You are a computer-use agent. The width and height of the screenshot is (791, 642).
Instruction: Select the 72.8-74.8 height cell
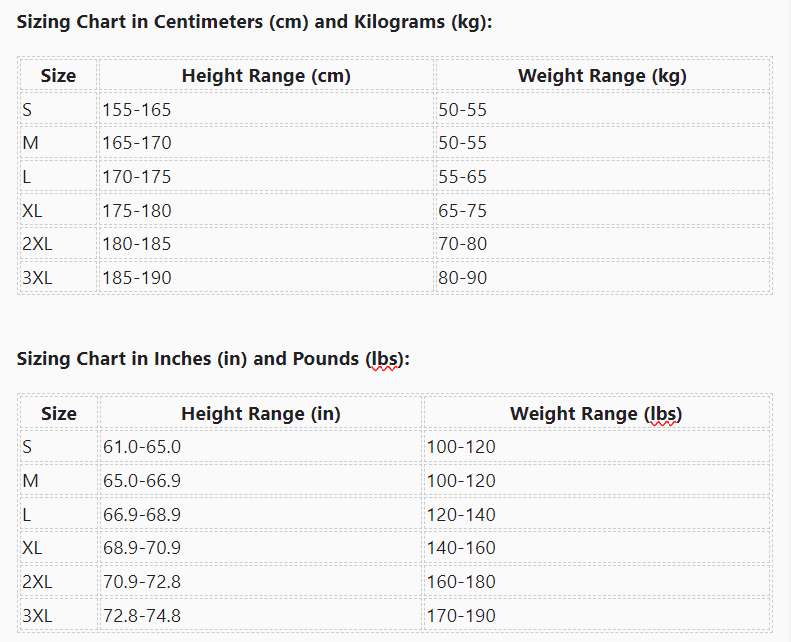click(142, 616)
